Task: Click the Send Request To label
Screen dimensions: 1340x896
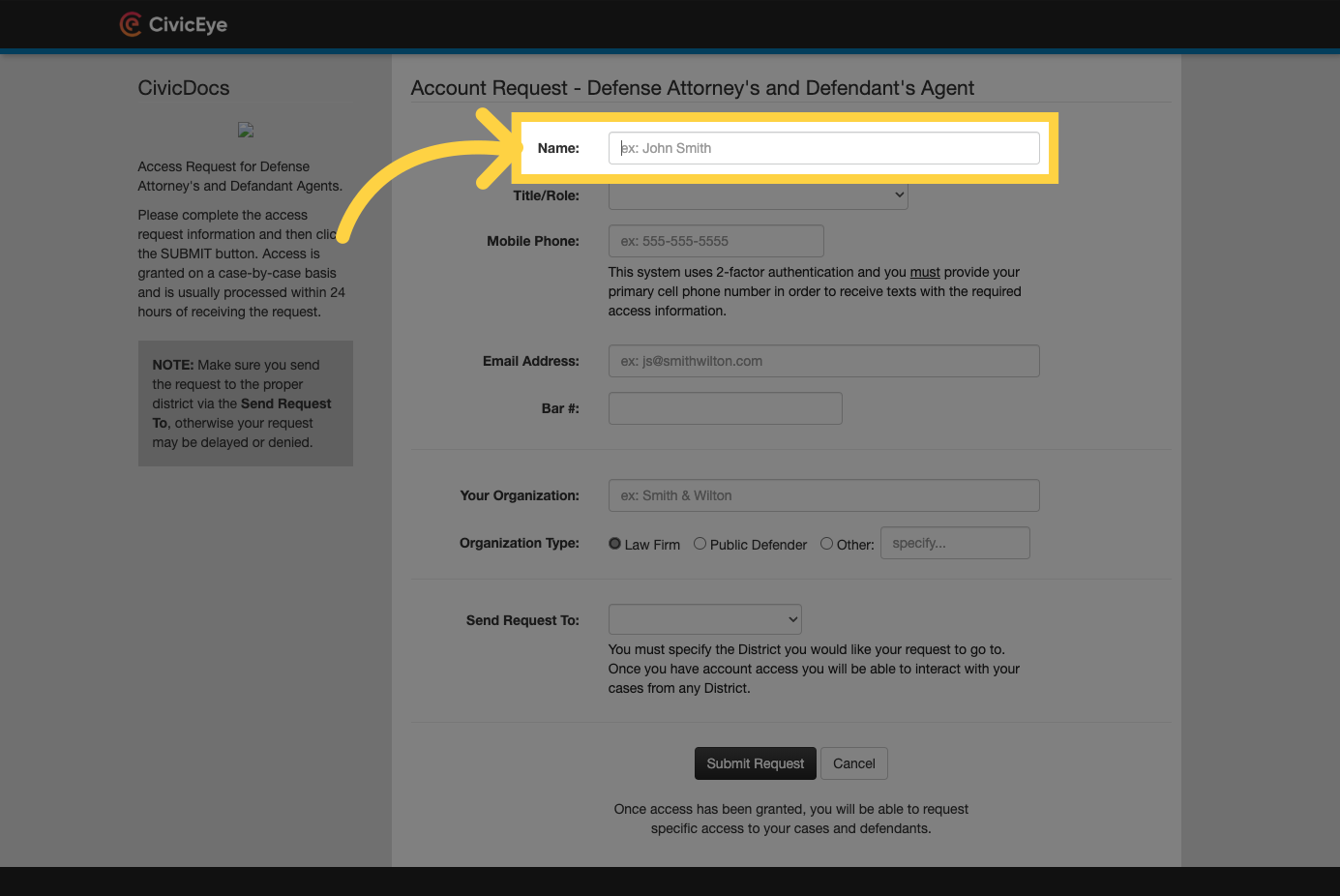Action: pos(522,620)
